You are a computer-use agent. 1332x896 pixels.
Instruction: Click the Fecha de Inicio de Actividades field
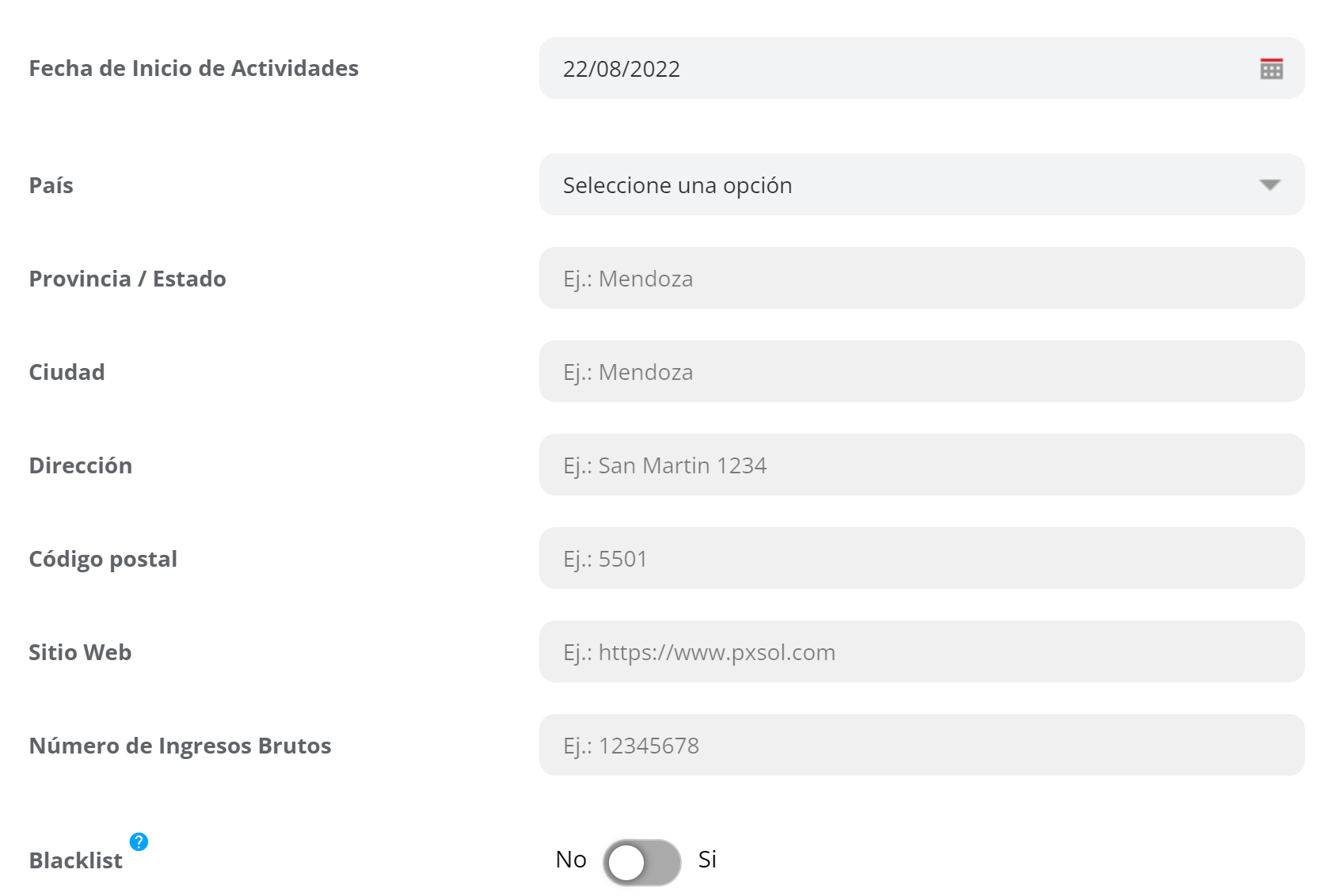pyautogui.click(x=871, y=69)
